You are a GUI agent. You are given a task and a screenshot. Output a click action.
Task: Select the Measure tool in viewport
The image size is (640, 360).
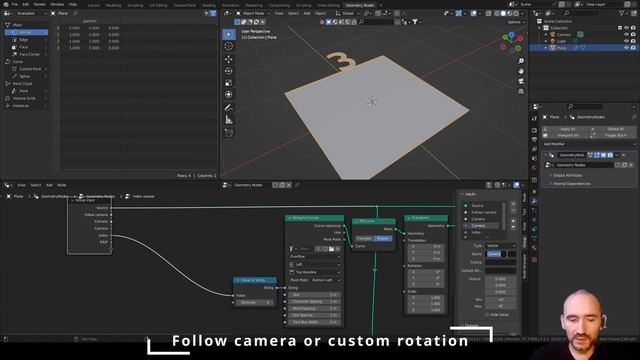point(229,120)
